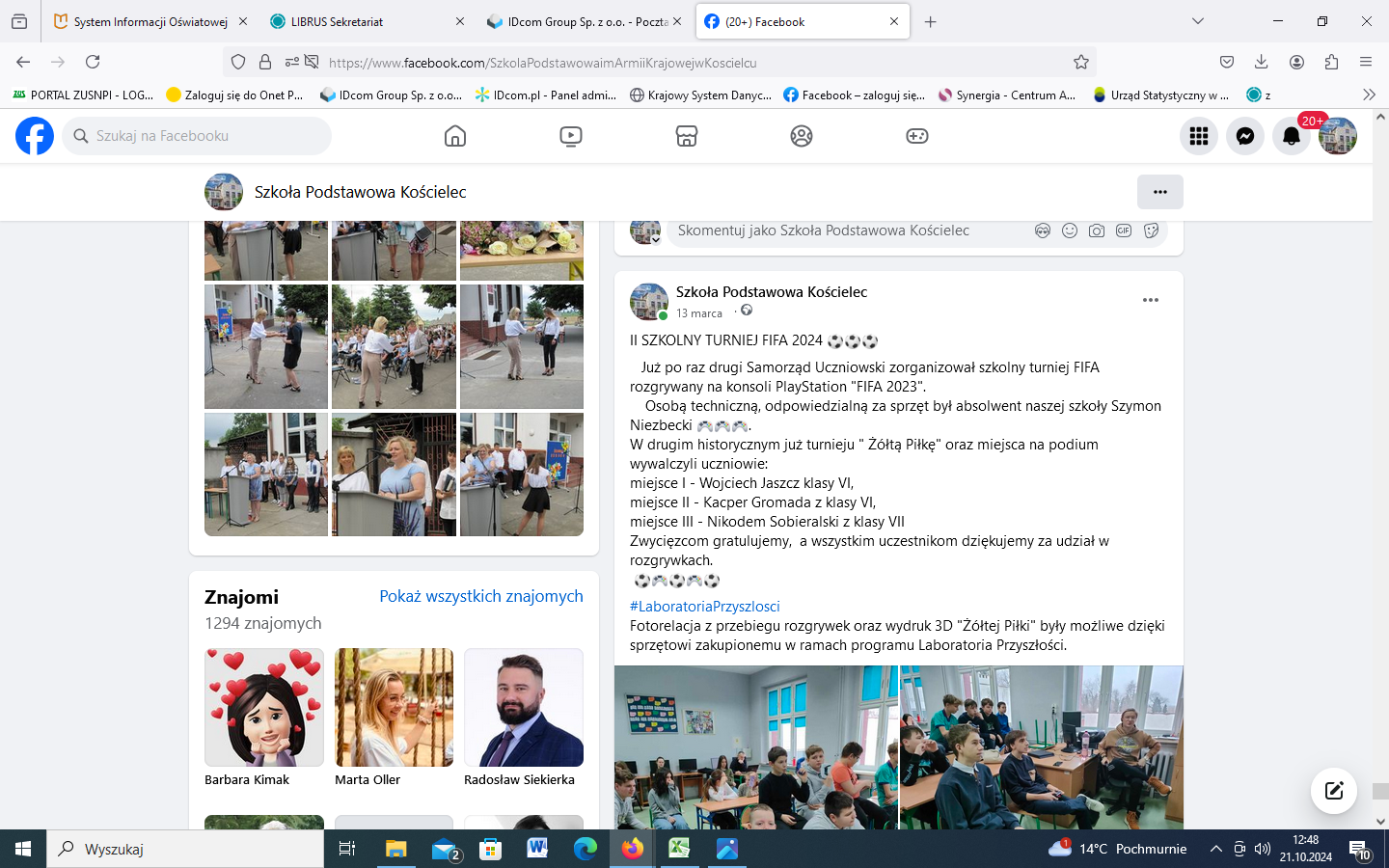Expand the post options three-dot menu

1151,300
